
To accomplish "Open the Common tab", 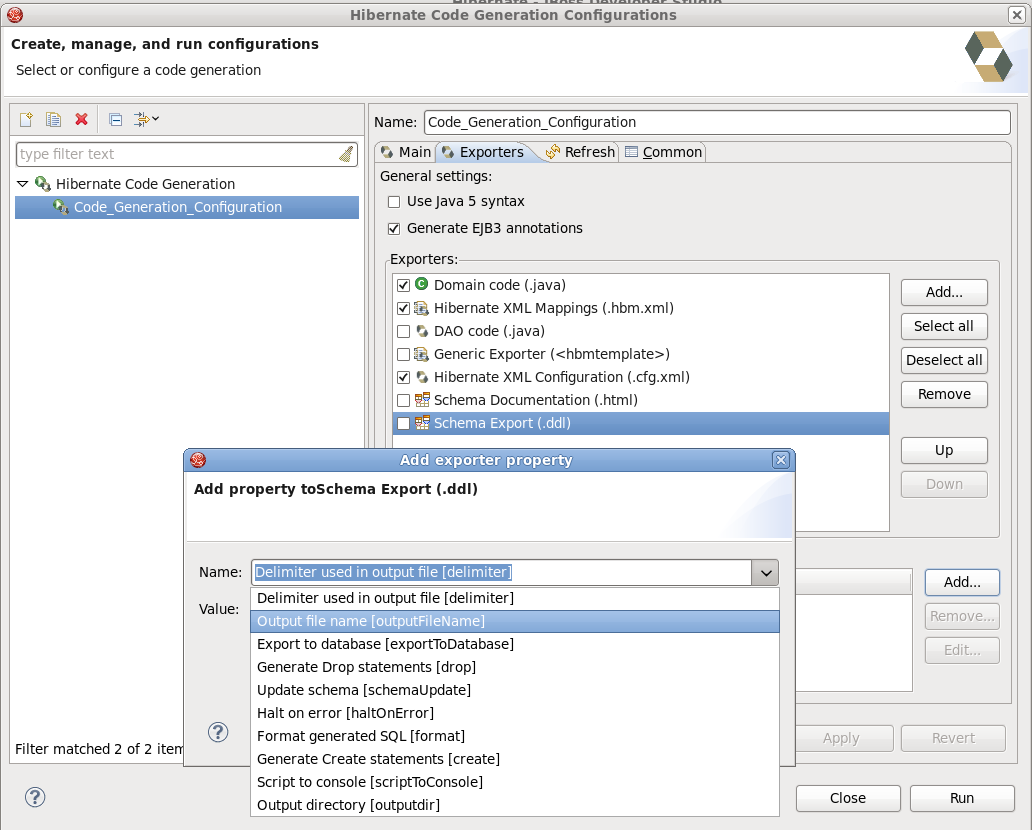I will (x=663, y=152).
